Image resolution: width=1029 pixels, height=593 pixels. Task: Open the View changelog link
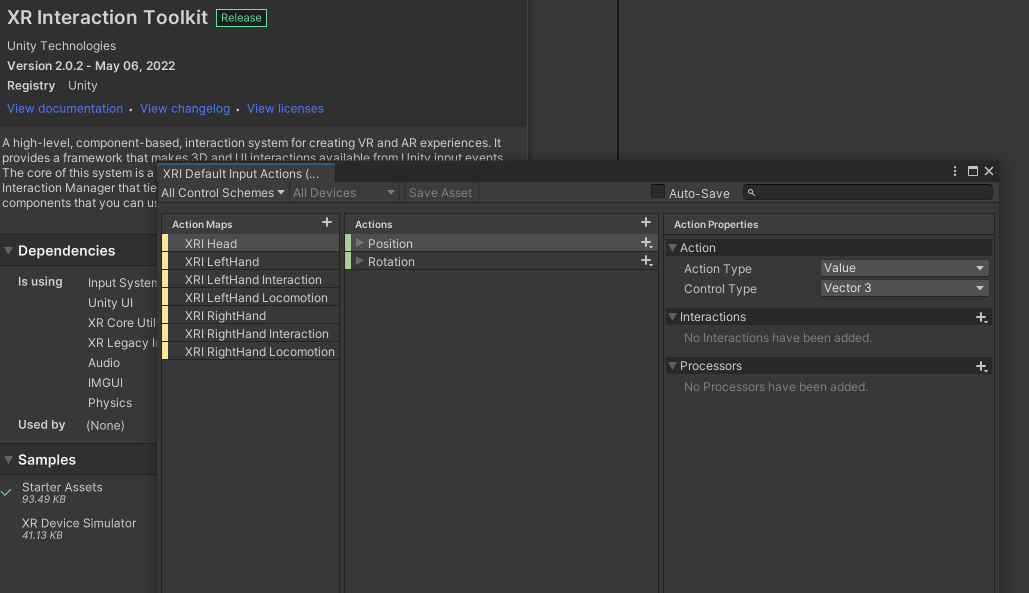(x=185, y=109)
